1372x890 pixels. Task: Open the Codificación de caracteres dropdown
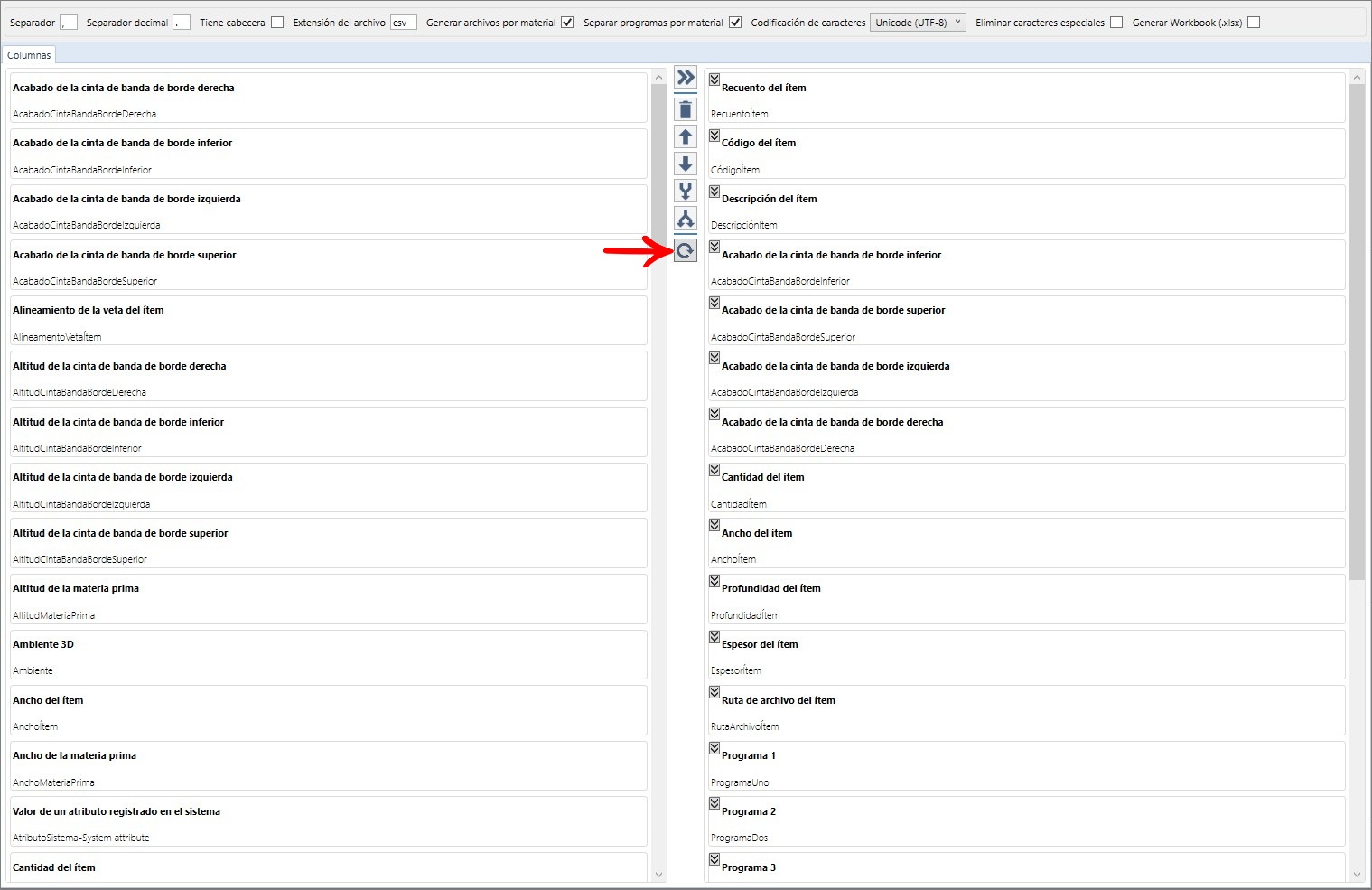918,23
